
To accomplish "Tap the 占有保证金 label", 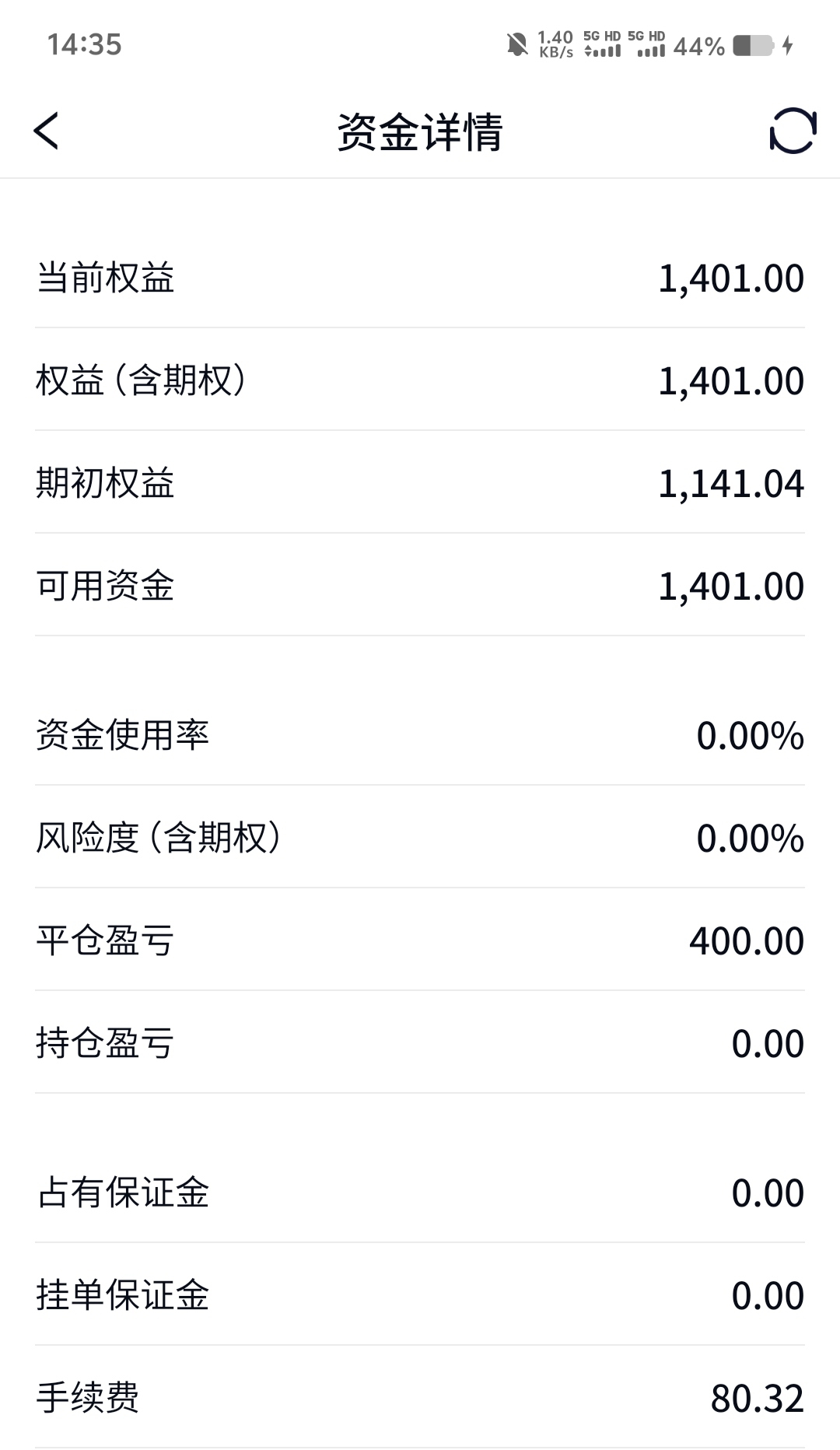I will pos(122,1192).
